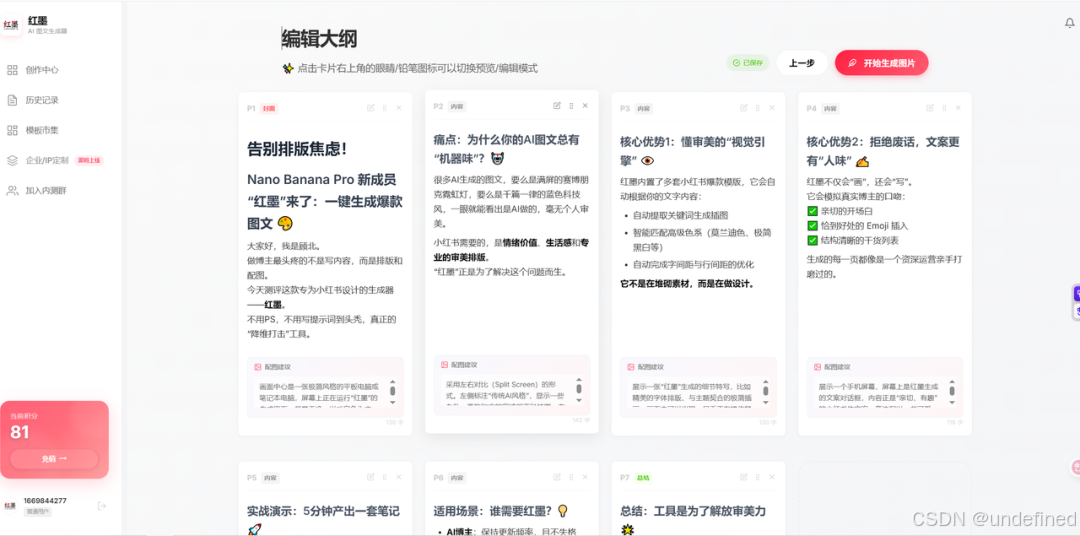Click the 编辑大纲 page title
The width and height of the screenshot is (1080, 536).
pos(320,39)
